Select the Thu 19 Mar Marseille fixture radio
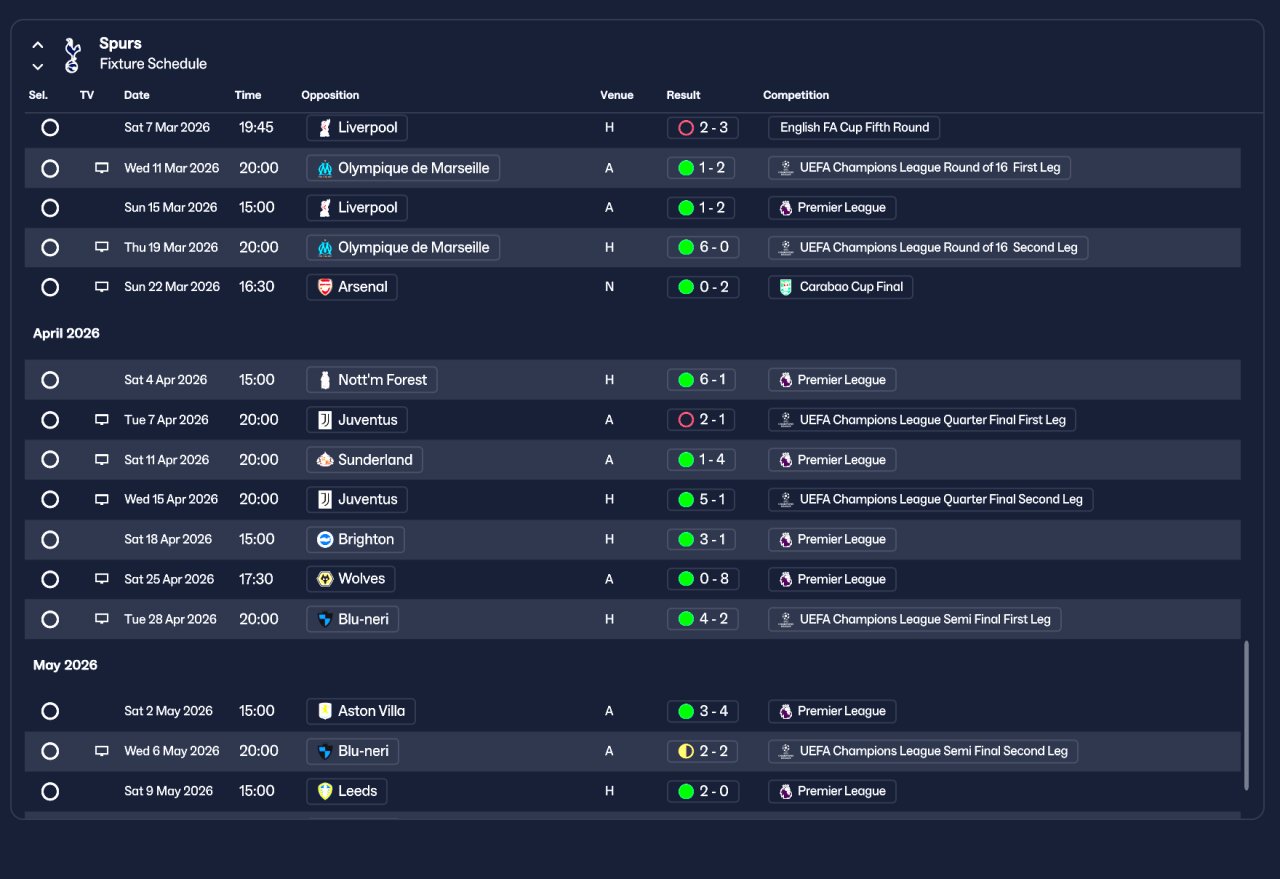The height and width of the screenshot is (879, 1280). tap(50, 247)
